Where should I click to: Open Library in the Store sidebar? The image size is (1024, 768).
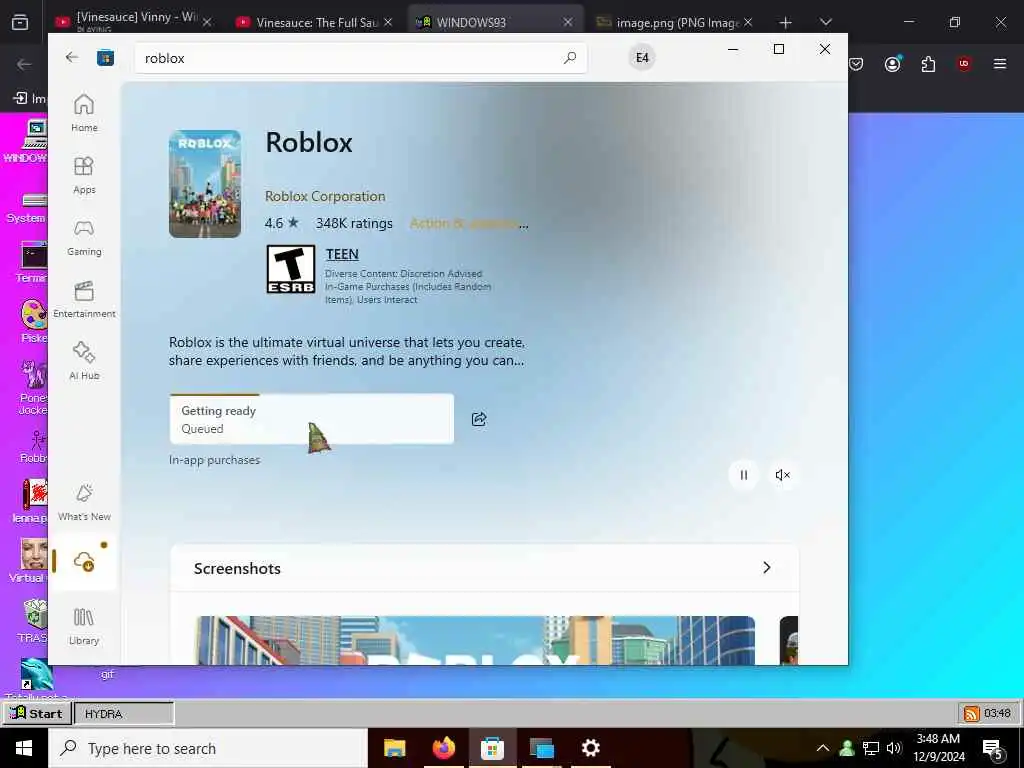point(84,626)
